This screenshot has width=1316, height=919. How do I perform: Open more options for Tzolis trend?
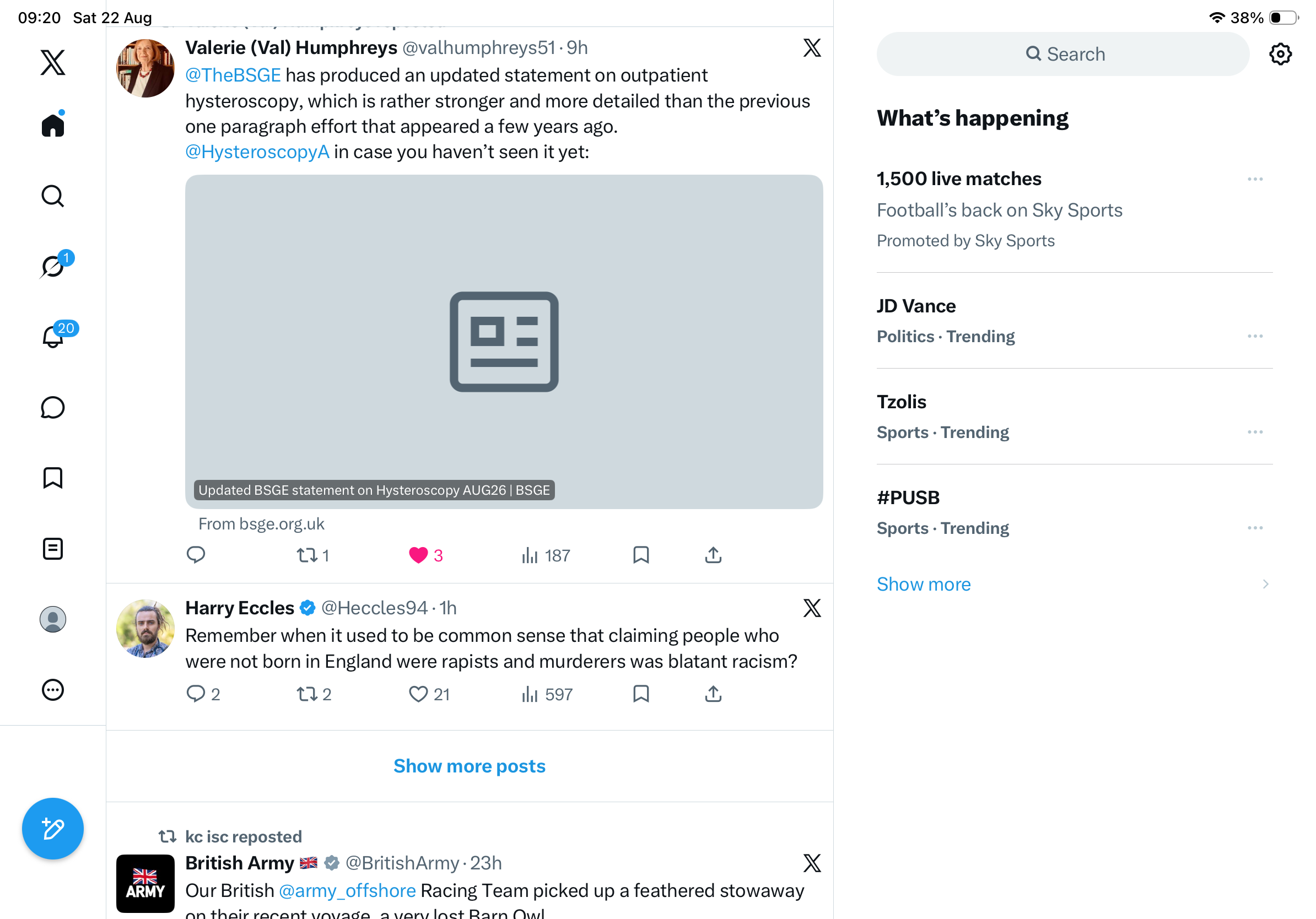coord(1255,432)
